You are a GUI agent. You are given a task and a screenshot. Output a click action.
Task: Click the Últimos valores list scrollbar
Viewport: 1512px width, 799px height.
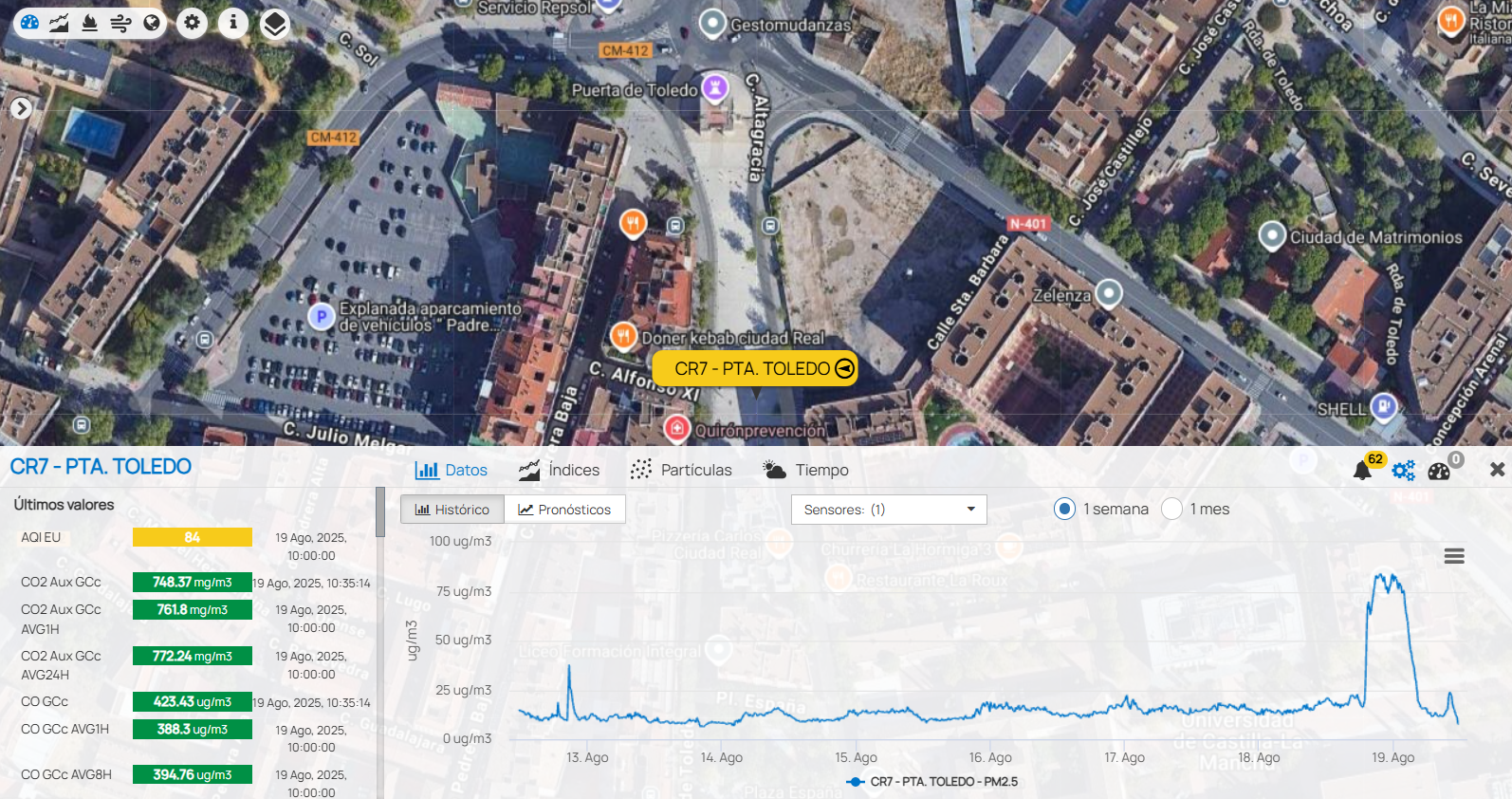coord(380,513)
